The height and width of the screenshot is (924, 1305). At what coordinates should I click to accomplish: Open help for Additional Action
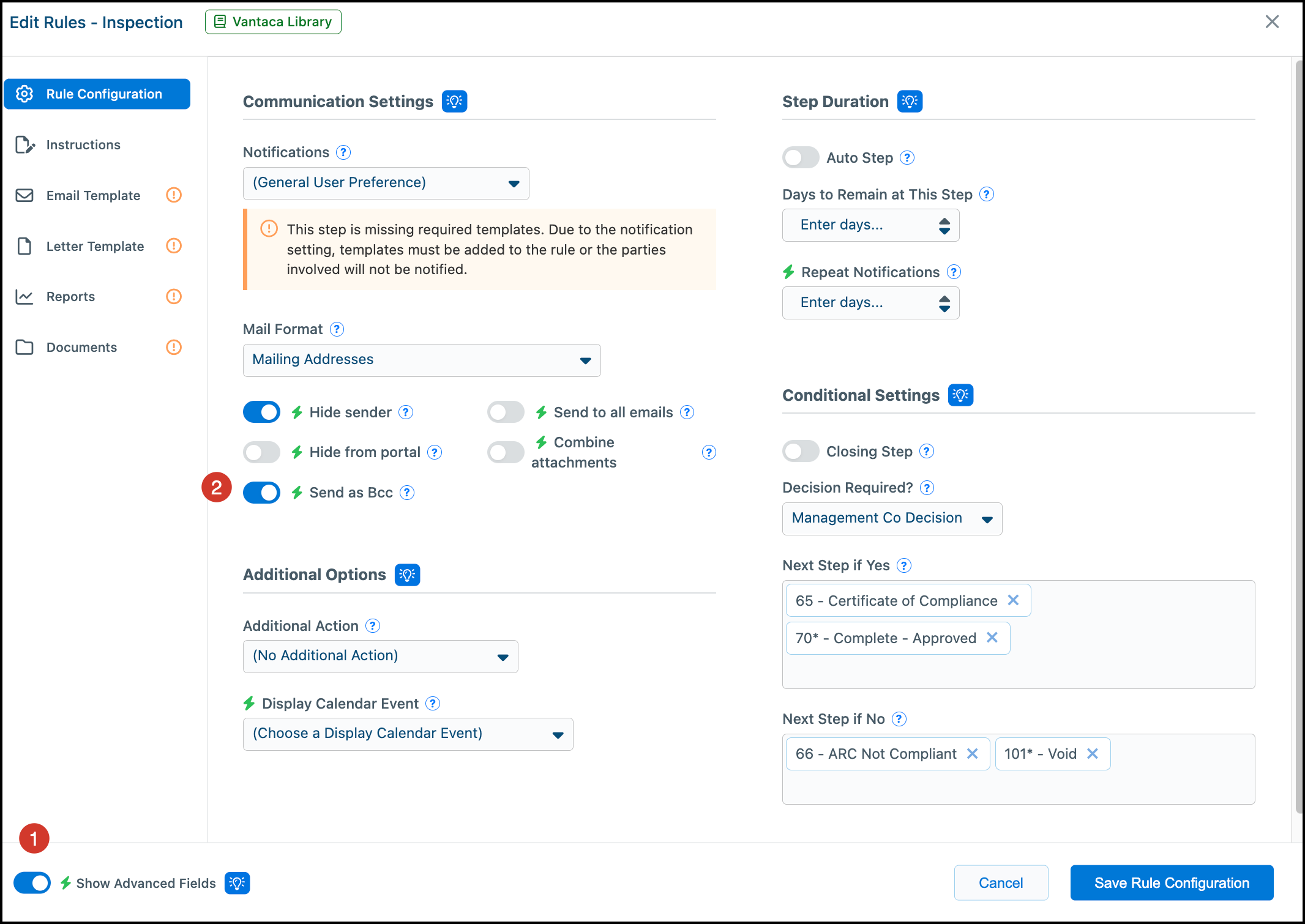click(373, 626)
